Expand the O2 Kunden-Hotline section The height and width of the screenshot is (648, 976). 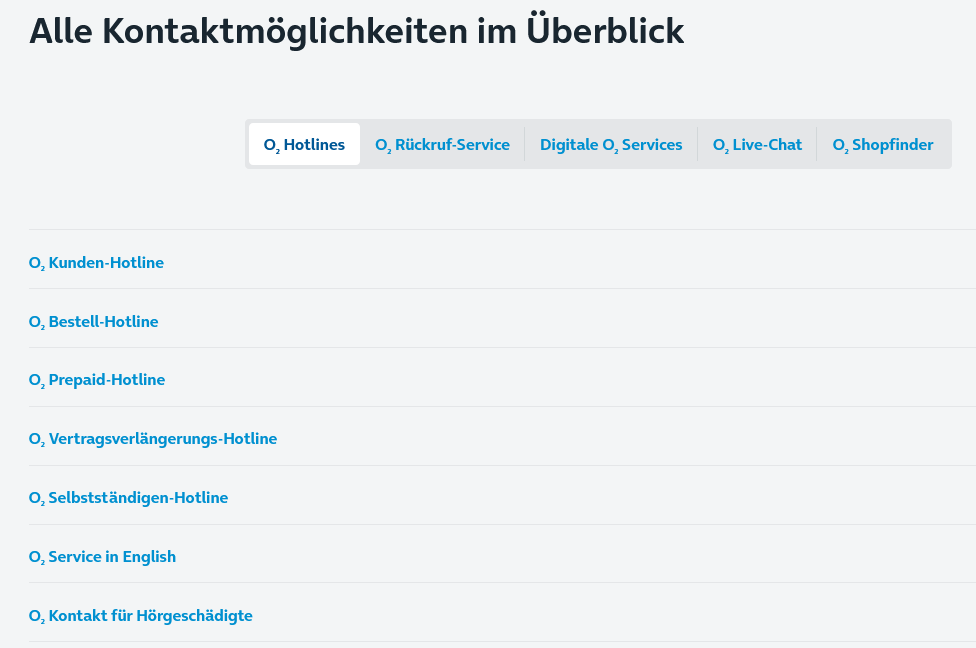(502, 259)
